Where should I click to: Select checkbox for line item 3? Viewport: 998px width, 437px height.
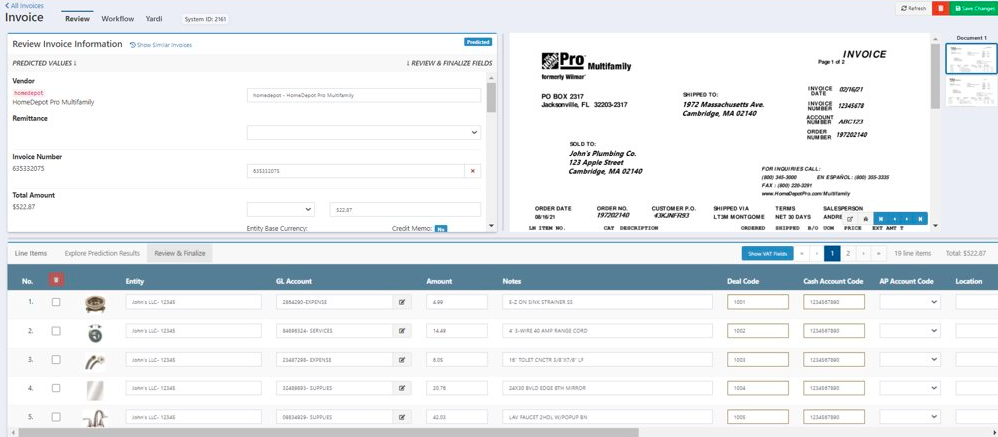pos(56,359)
